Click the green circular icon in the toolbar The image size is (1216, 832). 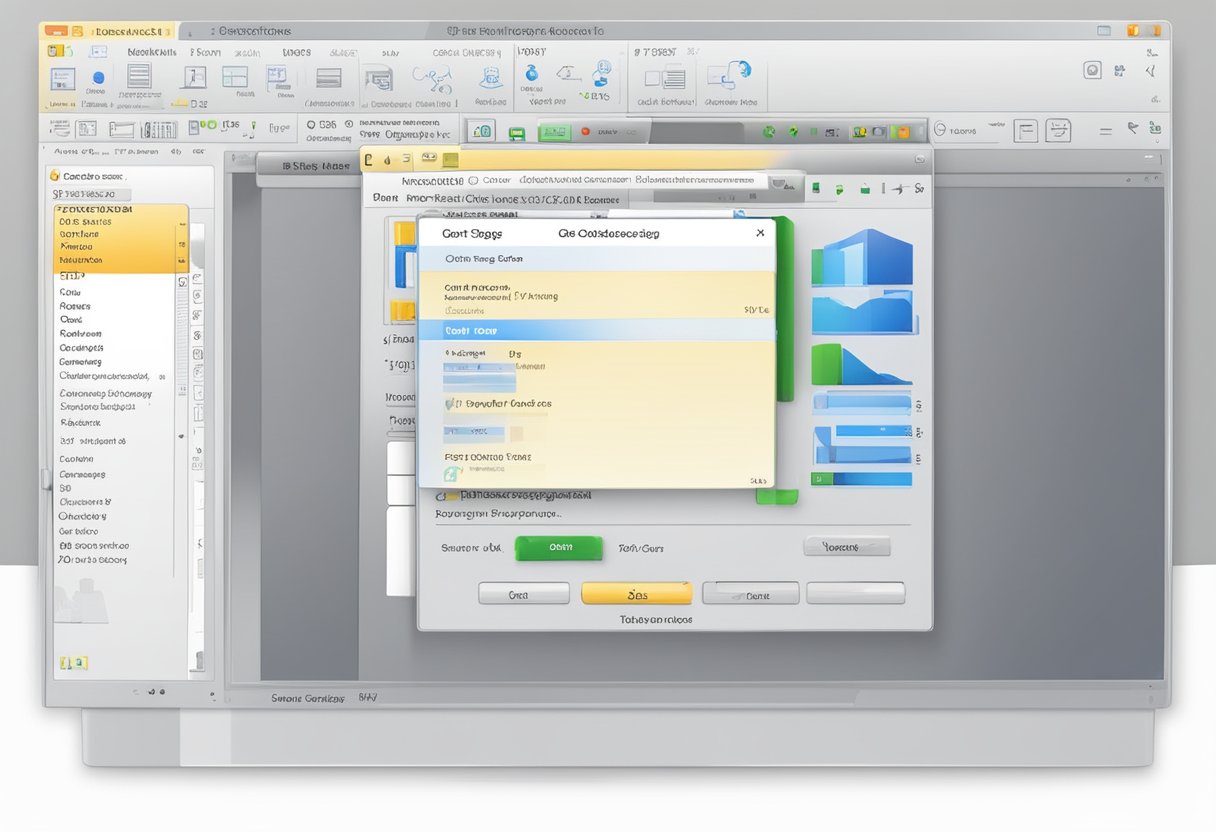pyautogui.click(x=769, y=132)
